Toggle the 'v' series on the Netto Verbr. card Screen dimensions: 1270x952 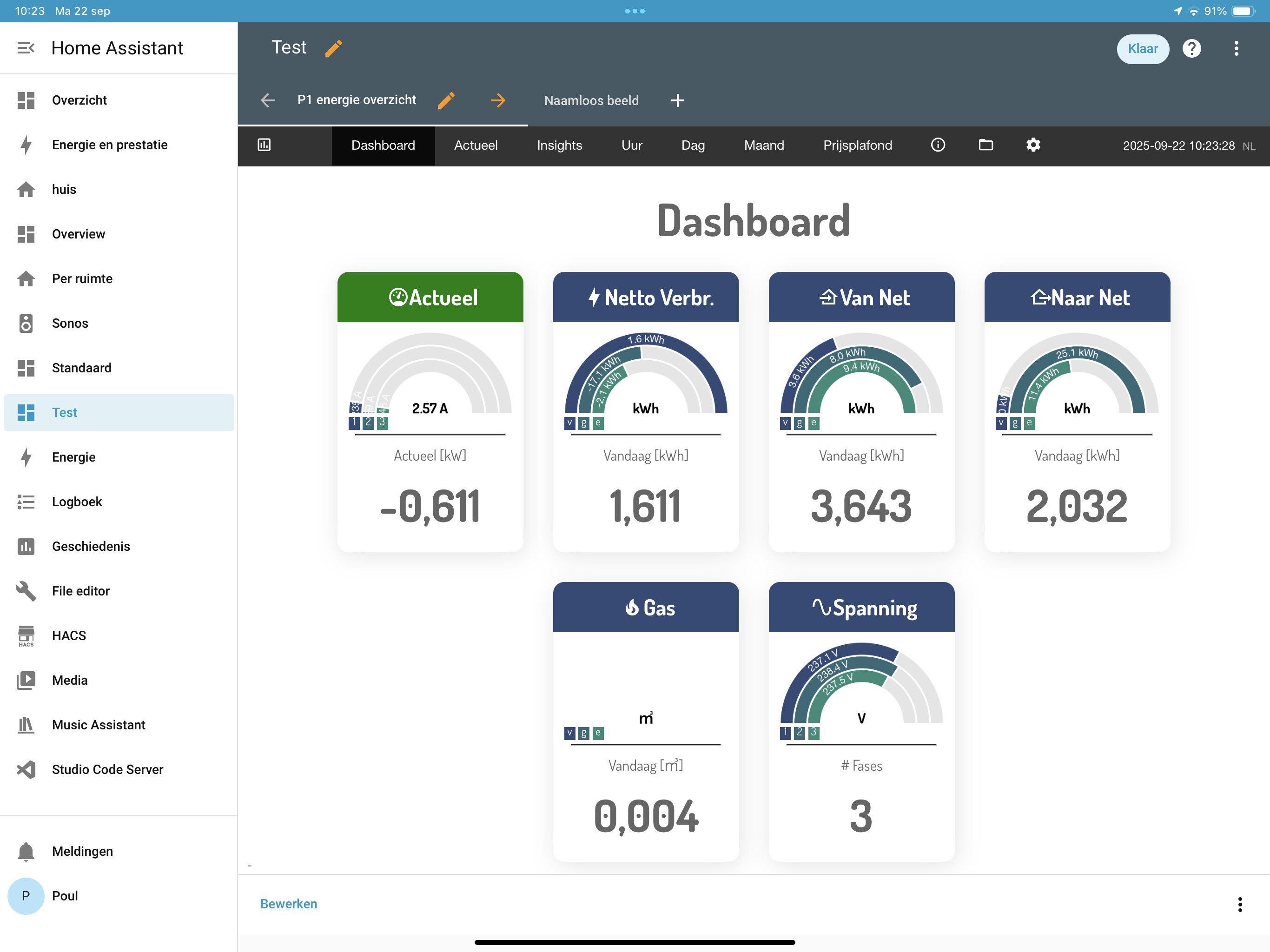569,423
